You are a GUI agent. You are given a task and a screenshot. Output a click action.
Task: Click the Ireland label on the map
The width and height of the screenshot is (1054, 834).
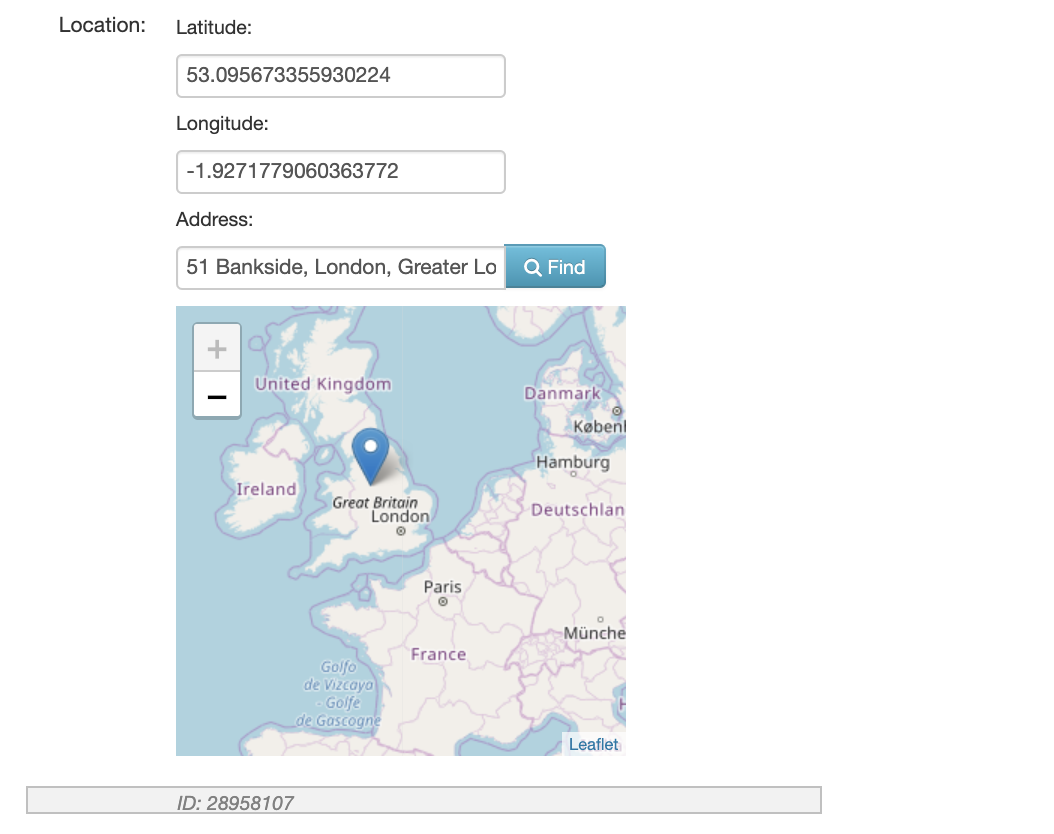pyautogui.click(x=266, y=489)
